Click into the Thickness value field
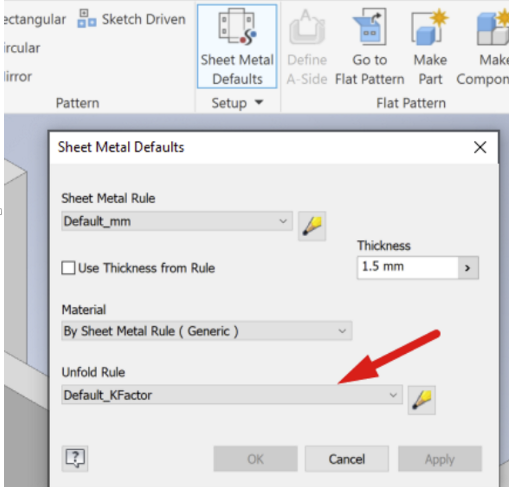The image size is (509, 487). [408, 267]
